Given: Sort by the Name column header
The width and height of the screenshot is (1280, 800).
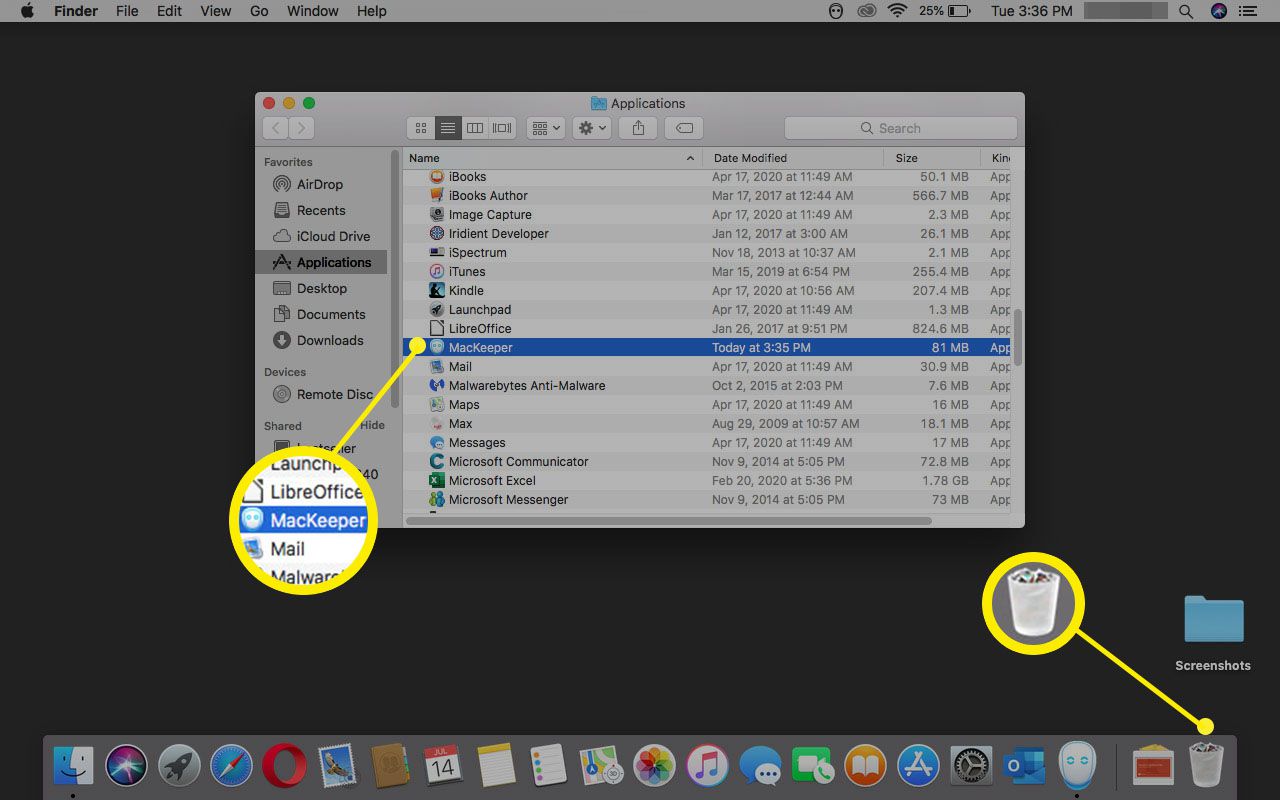Looking at the screenshot, I should coord(552,158).
